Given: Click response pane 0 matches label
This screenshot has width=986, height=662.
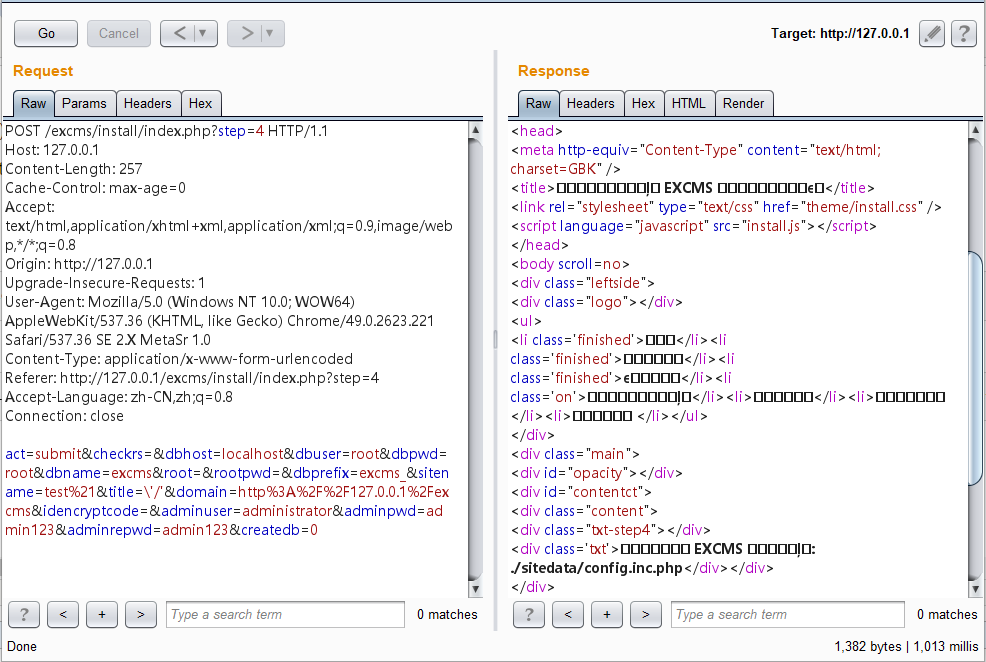Looking at the screenshot, I should coord(947,614).
